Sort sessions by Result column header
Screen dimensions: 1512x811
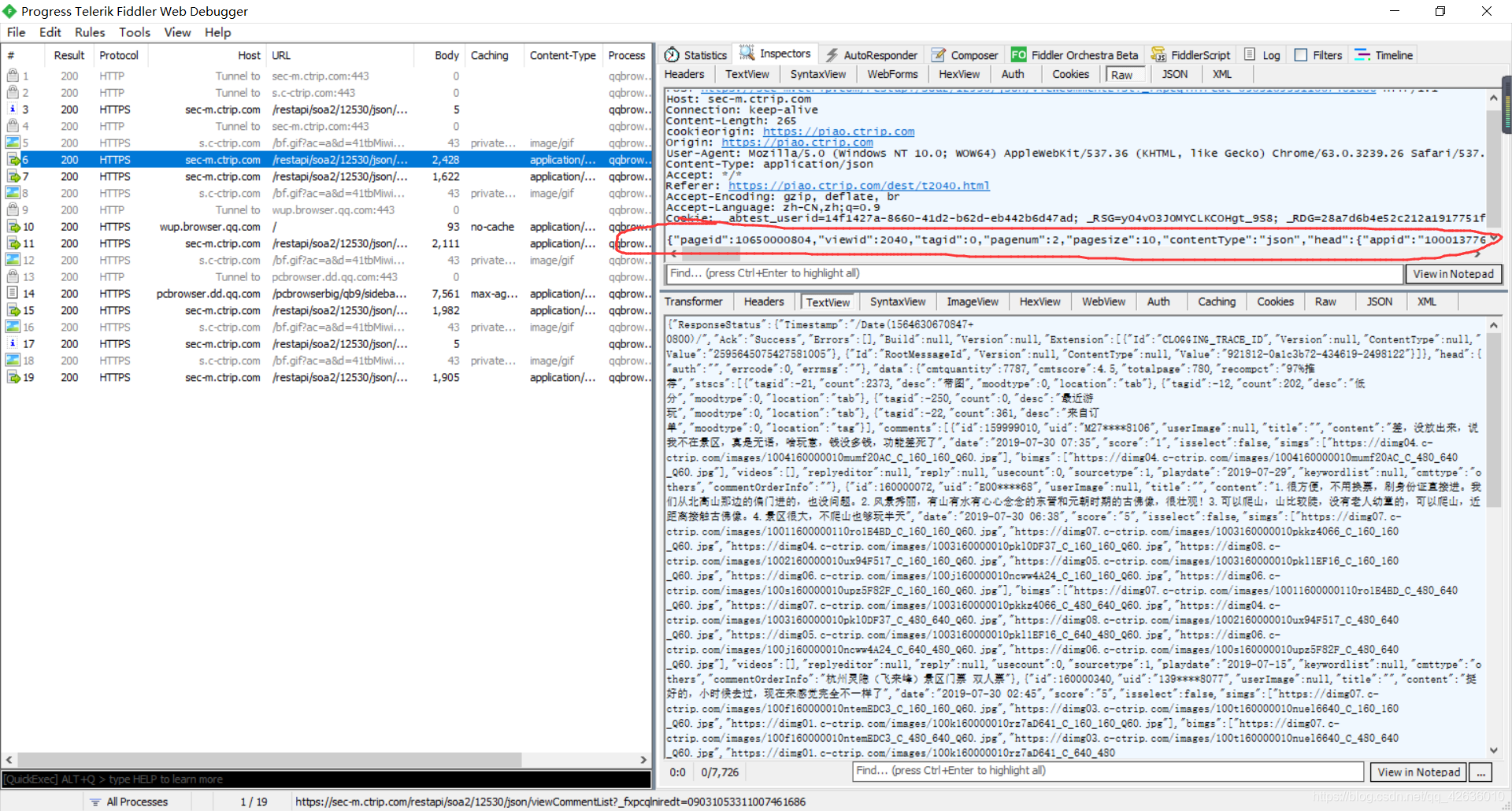tap(69, 55)
